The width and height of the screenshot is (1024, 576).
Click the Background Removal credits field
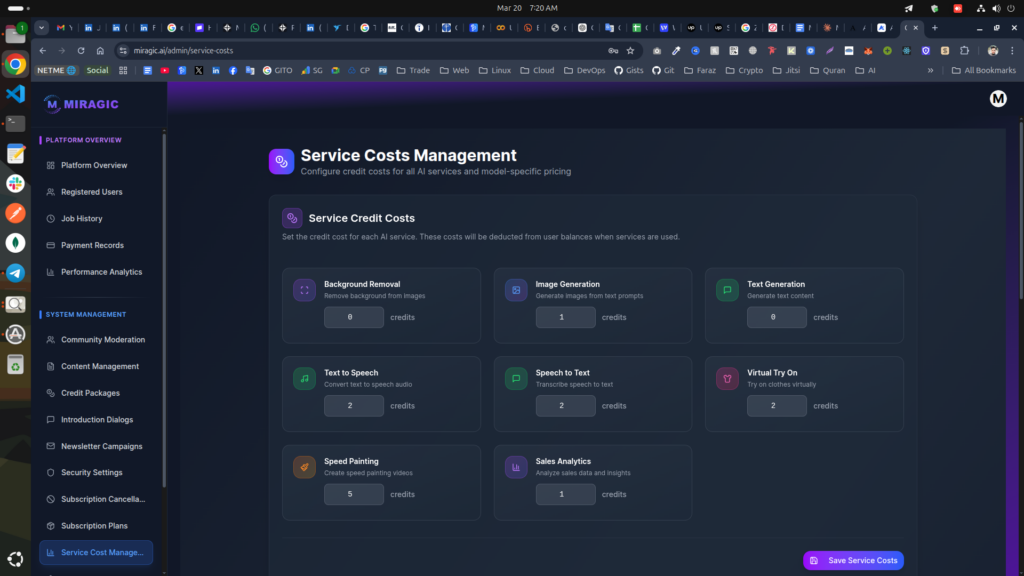(x=354, y=317)
